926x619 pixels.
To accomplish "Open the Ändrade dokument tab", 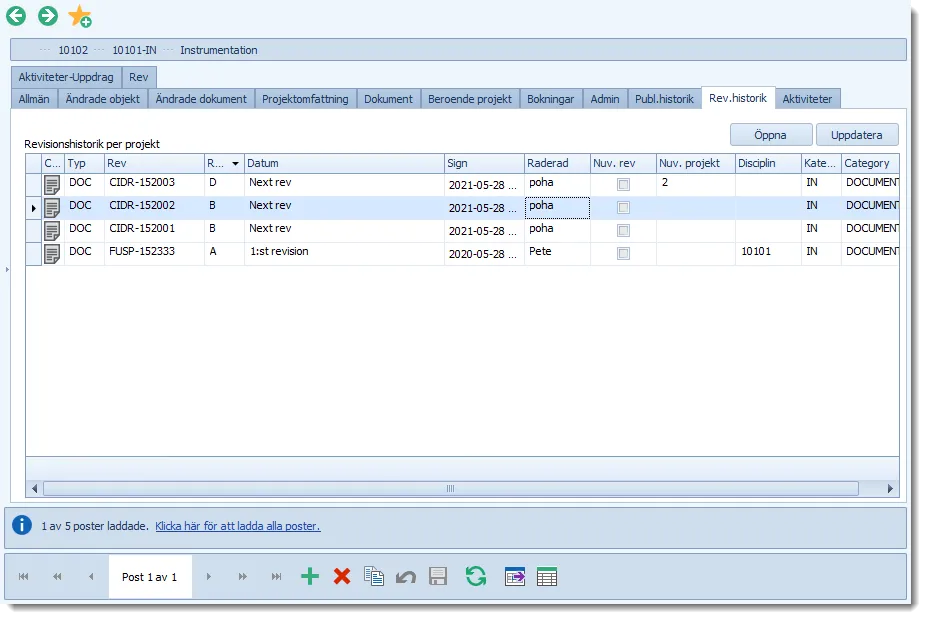I will 201,99.
